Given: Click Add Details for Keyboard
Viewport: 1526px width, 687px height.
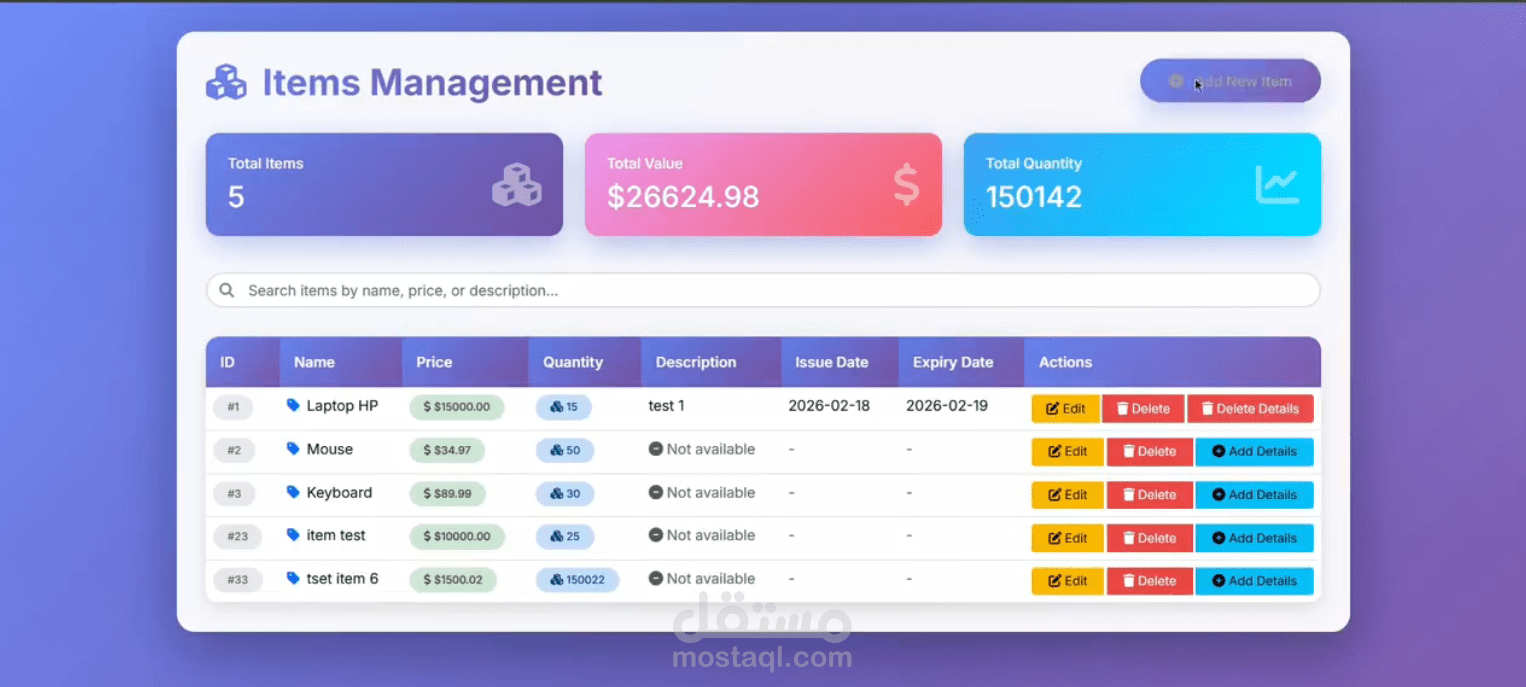Looking at the screenshot, I should click(1254, 494).
